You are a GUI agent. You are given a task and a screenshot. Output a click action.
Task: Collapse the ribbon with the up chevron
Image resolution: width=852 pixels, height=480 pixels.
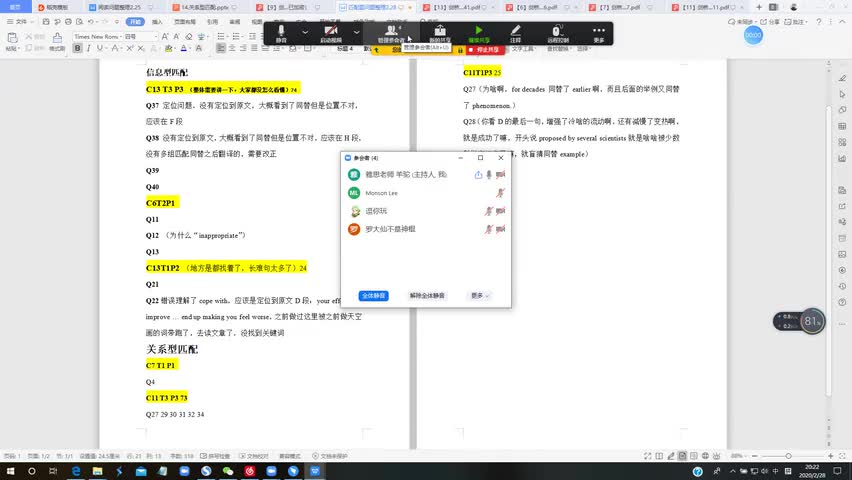(842, 22)
